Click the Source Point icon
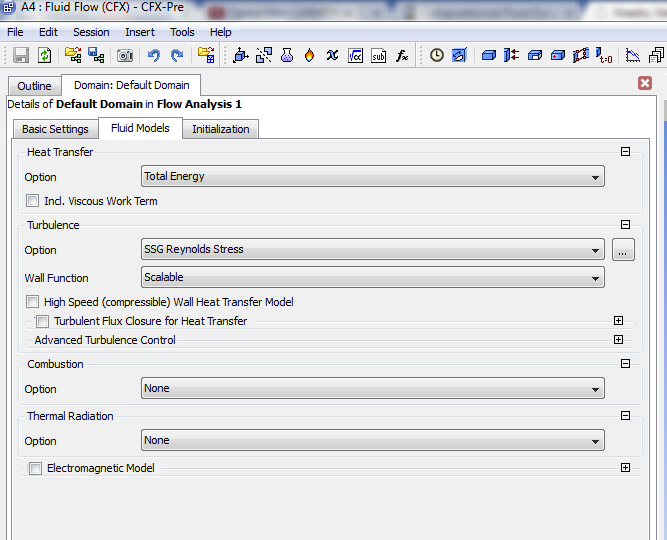Viewport: 667px width, 540px height. [x=558, y=55]
